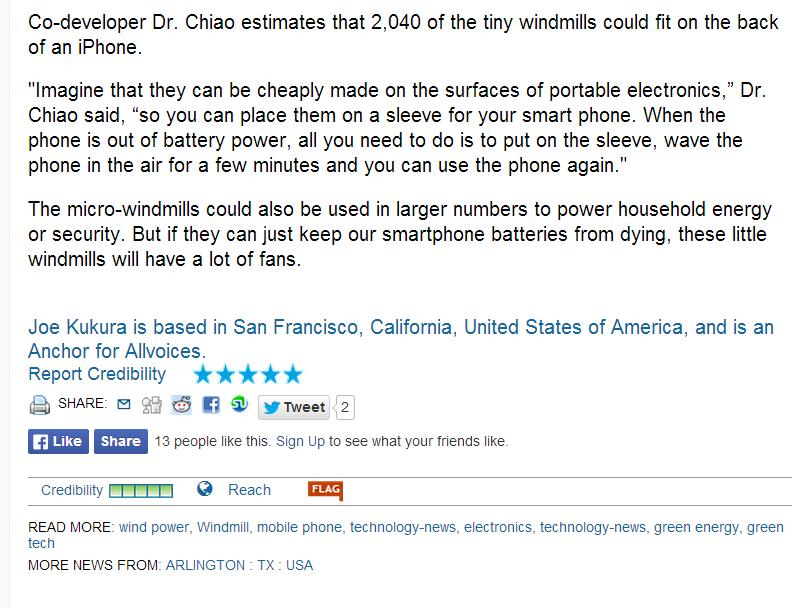Share on Facebook small icon
Viewport: 806px width, 608px height.
point(211,405)
